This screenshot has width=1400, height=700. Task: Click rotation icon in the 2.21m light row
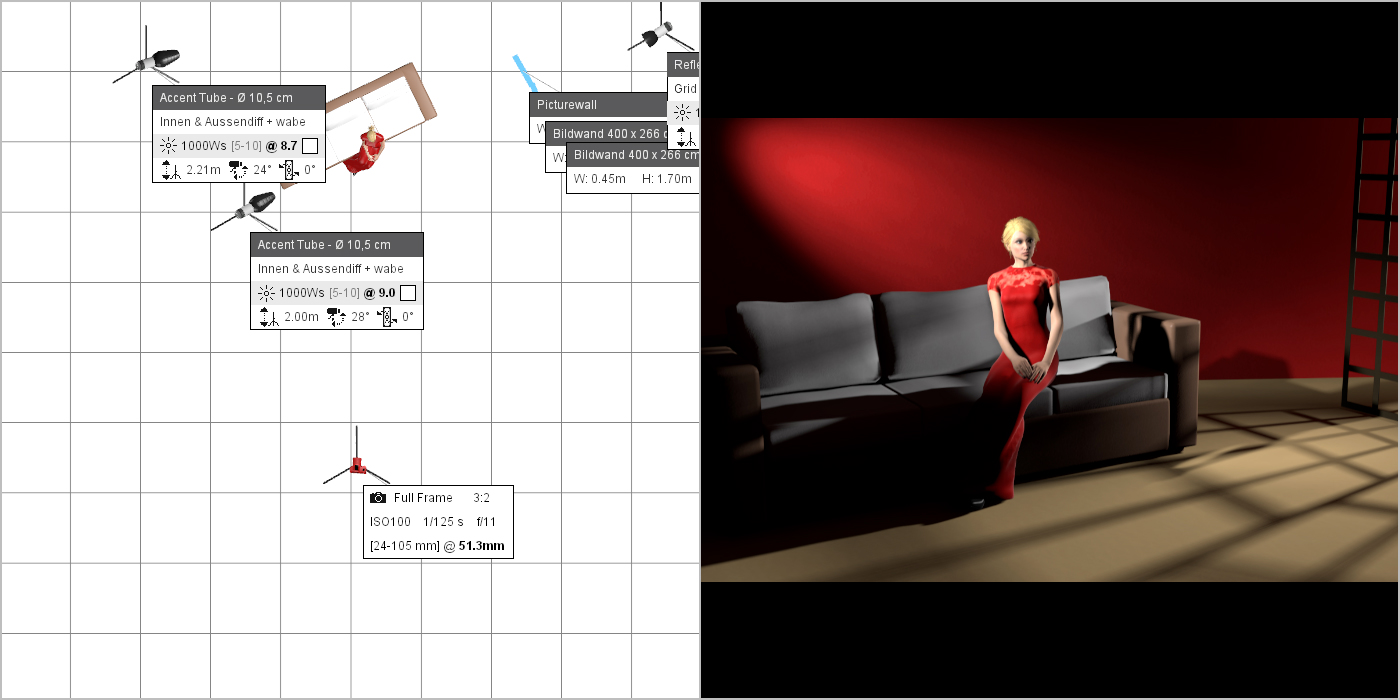289,170
